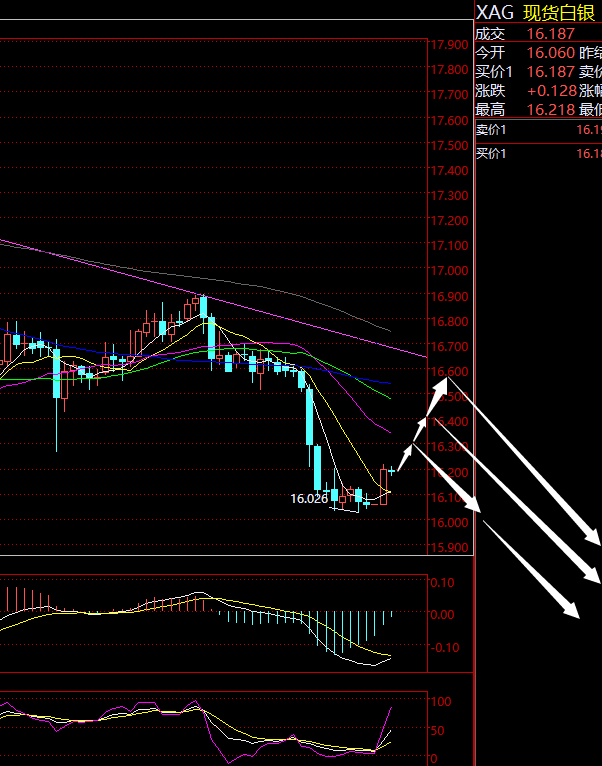The width and height of the screenshot is (602, 766).
Task: Click the 15.900 price axis label
Action: tap(449, 548)
